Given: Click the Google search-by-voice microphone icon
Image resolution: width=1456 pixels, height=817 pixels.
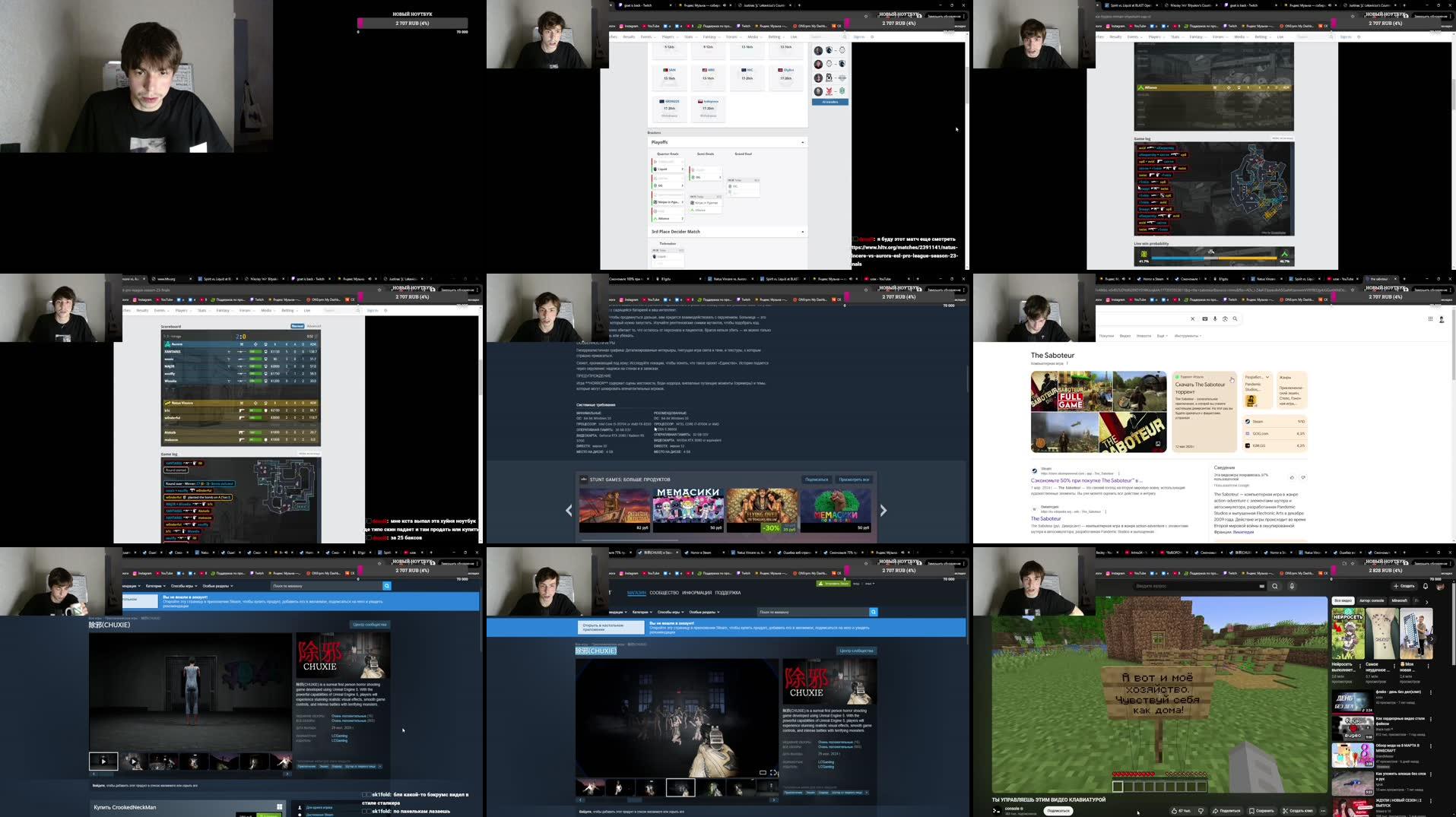Looking at the screenshot, I should pos(1215,318).
